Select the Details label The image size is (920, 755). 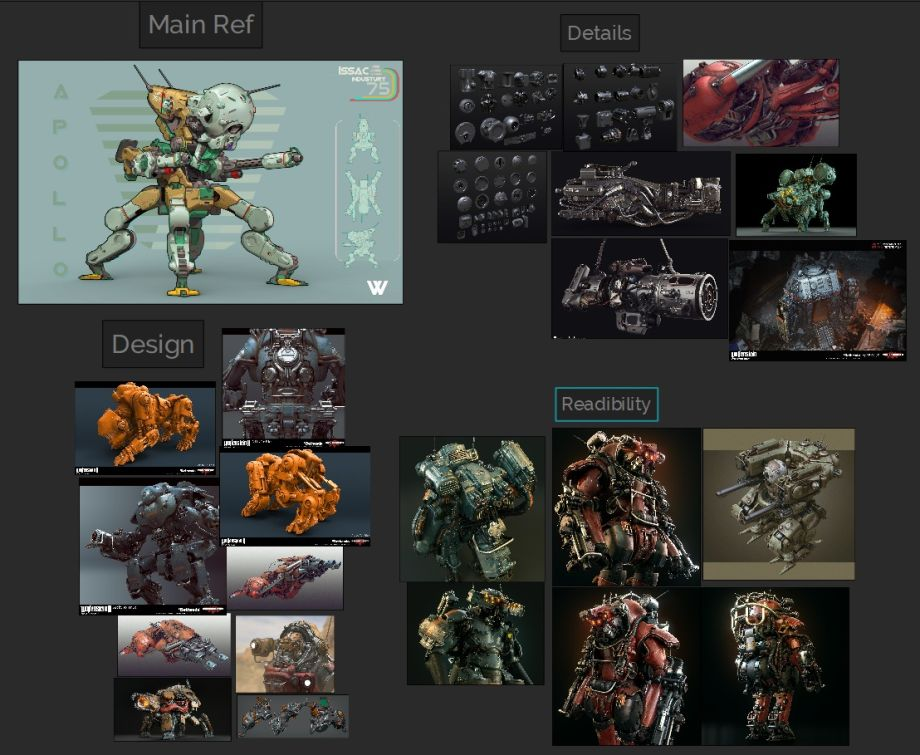599,33
